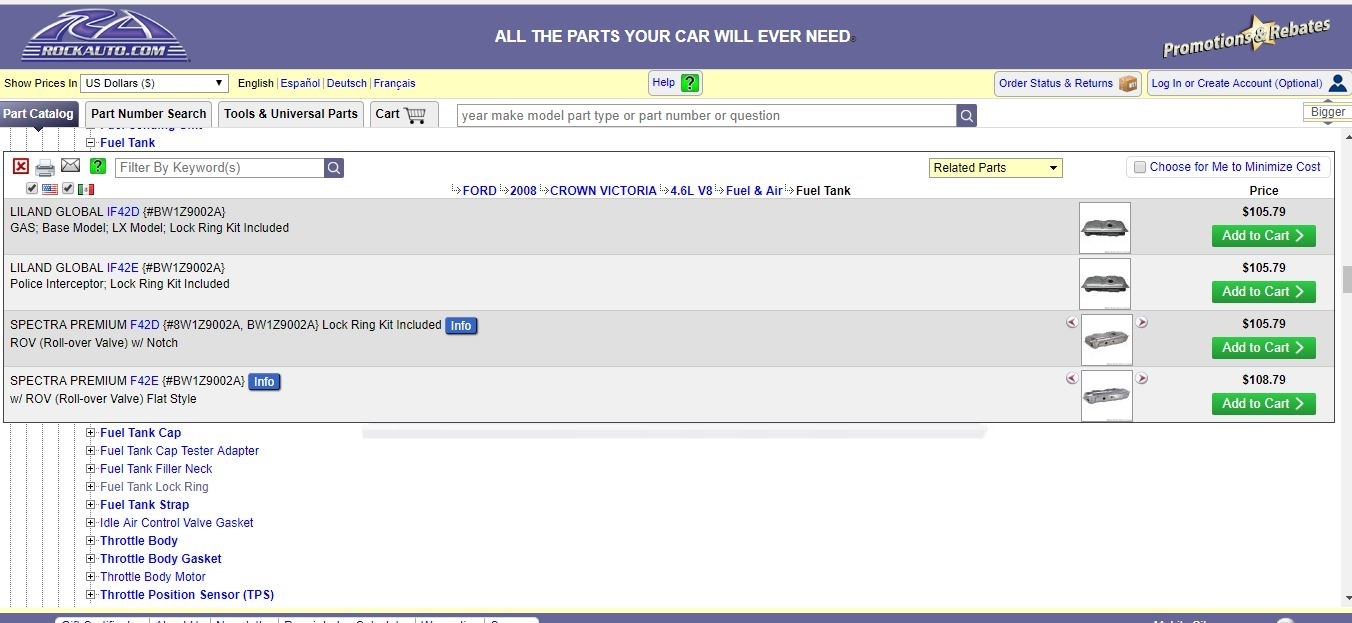Expand Fuel Tank Cap Tester Adapter
The height and width of the screenshot is (623, 1352).
point(90,451)
